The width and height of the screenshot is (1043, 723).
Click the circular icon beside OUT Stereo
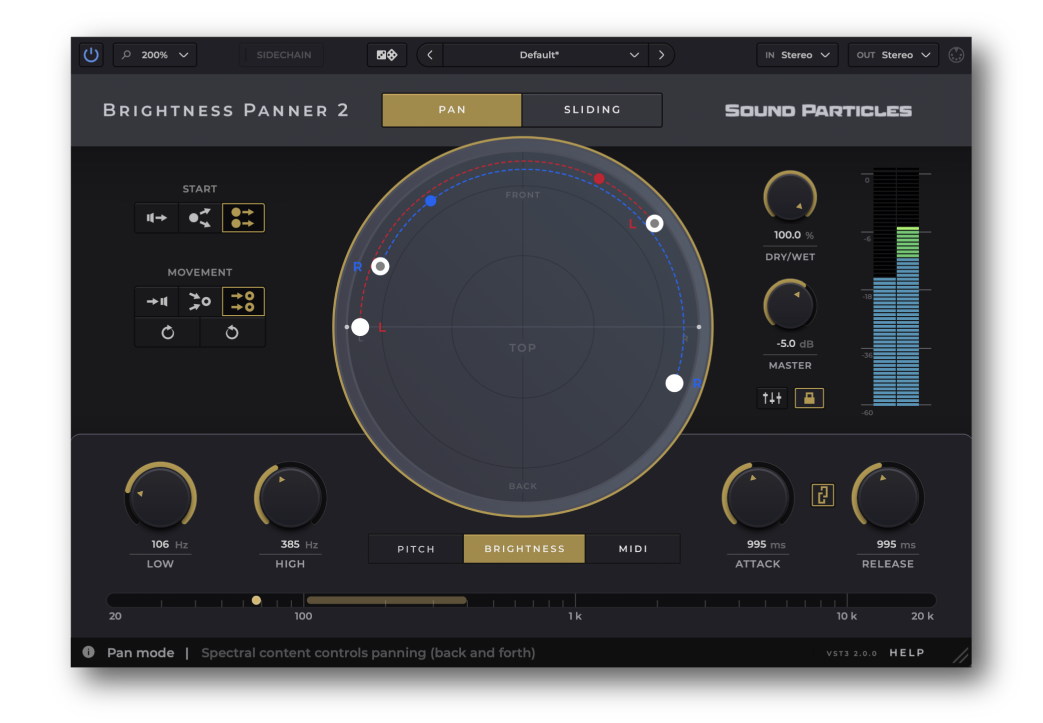956,55
